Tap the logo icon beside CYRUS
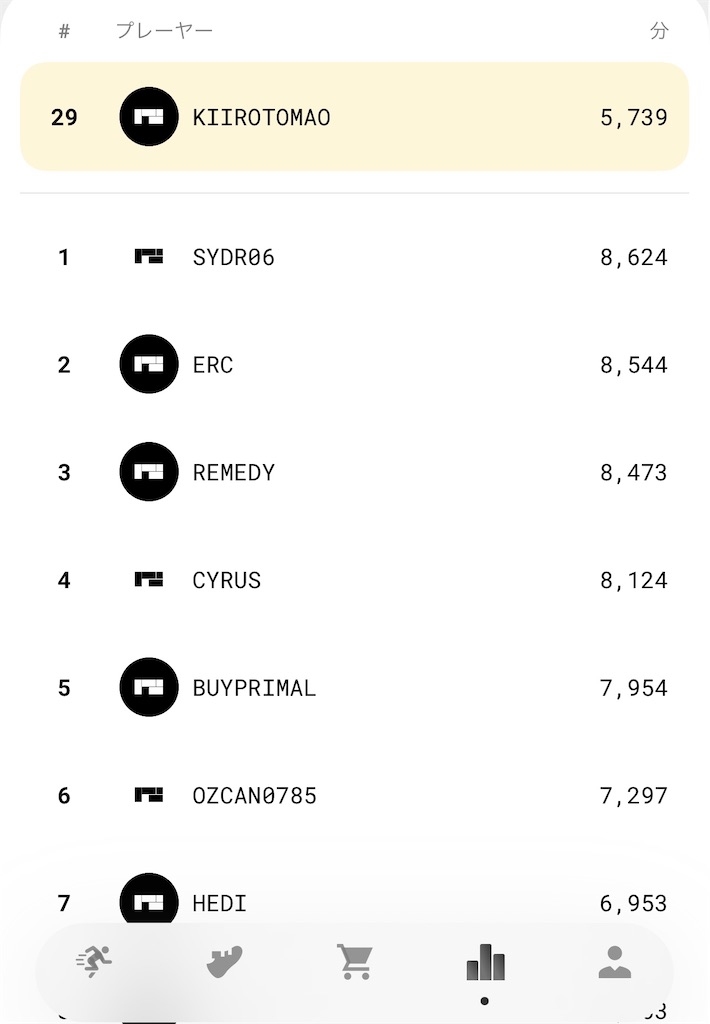 pyautogui.click(x=149, y=579)
